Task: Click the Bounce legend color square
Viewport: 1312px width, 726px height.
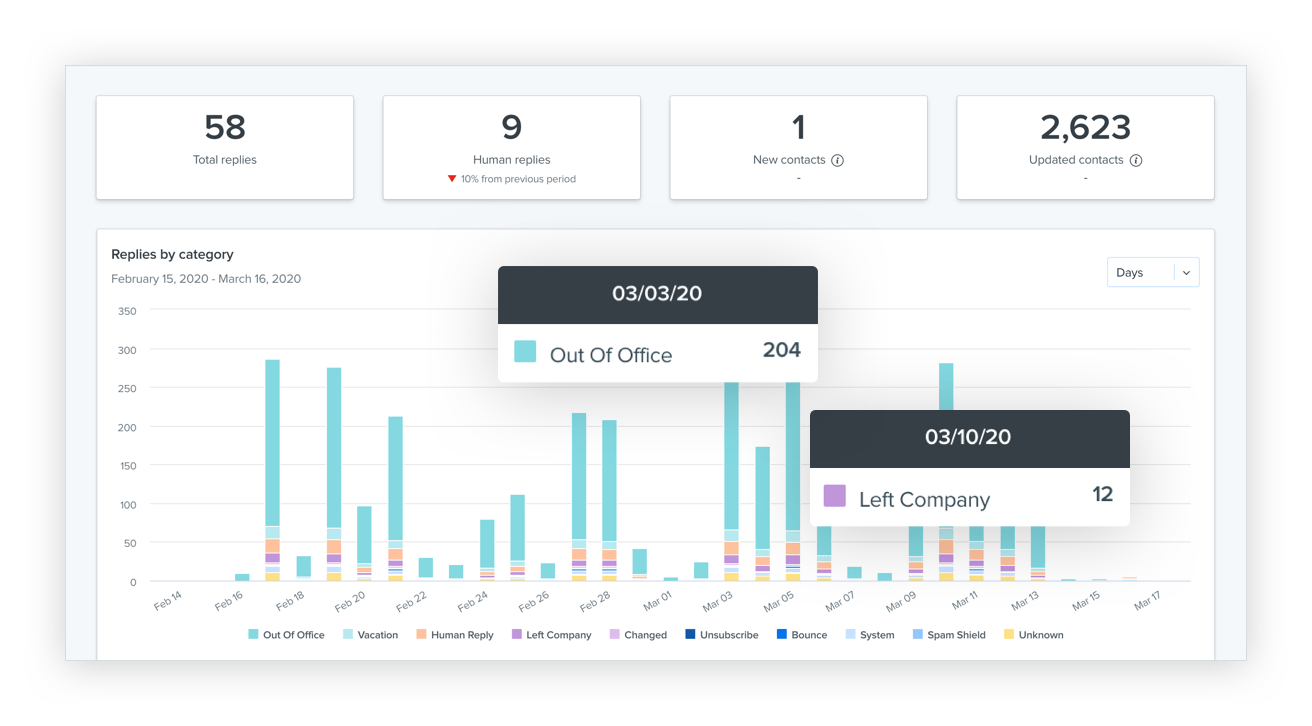Action: 782,634
